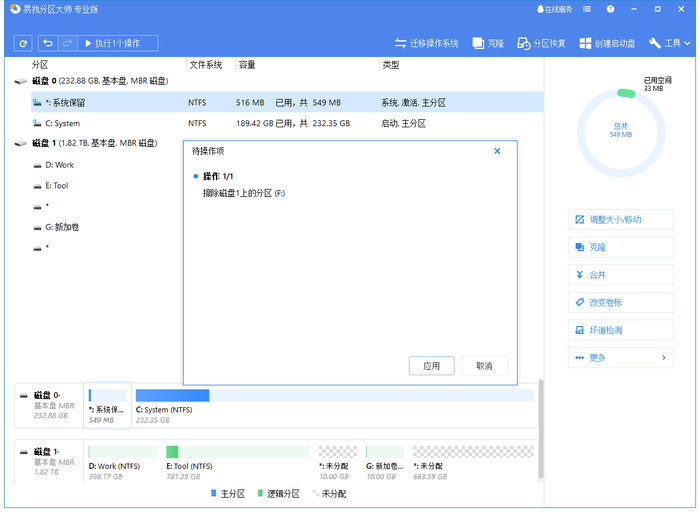Open the 克隆 (Clone) tool in top toolbar
Image resolution: width=700 pixels, height=512 pixels.
point(488,44)
